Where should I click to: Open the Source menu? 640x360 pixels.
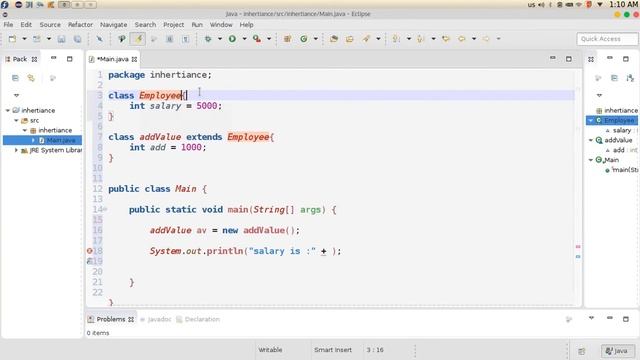pyautogui.click(x=50, y=24)
